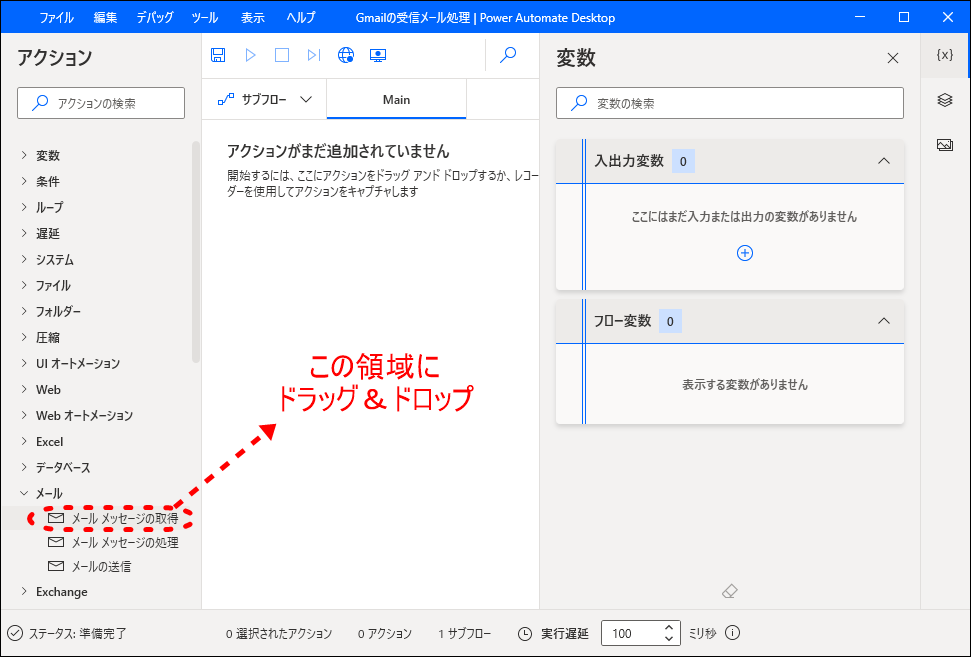Image resolution: width=971 pixels, height=657 pixels.
Task: Select the メール メッセージの処理 action
Action: coord(125,542)
